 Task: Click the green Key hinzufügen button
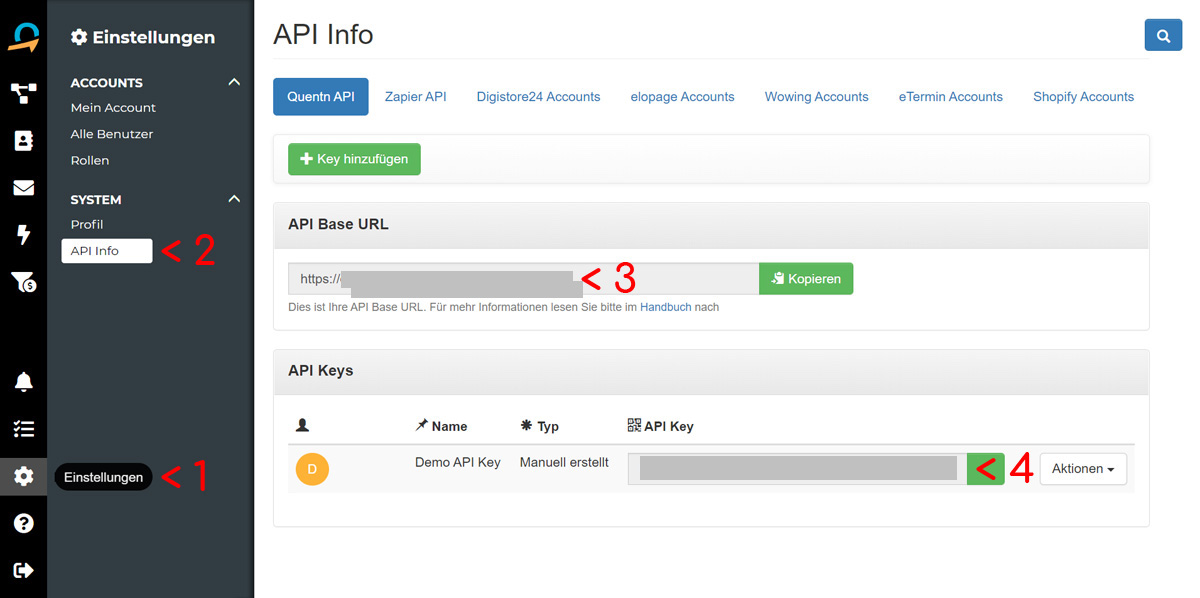(x=354, y=158)
